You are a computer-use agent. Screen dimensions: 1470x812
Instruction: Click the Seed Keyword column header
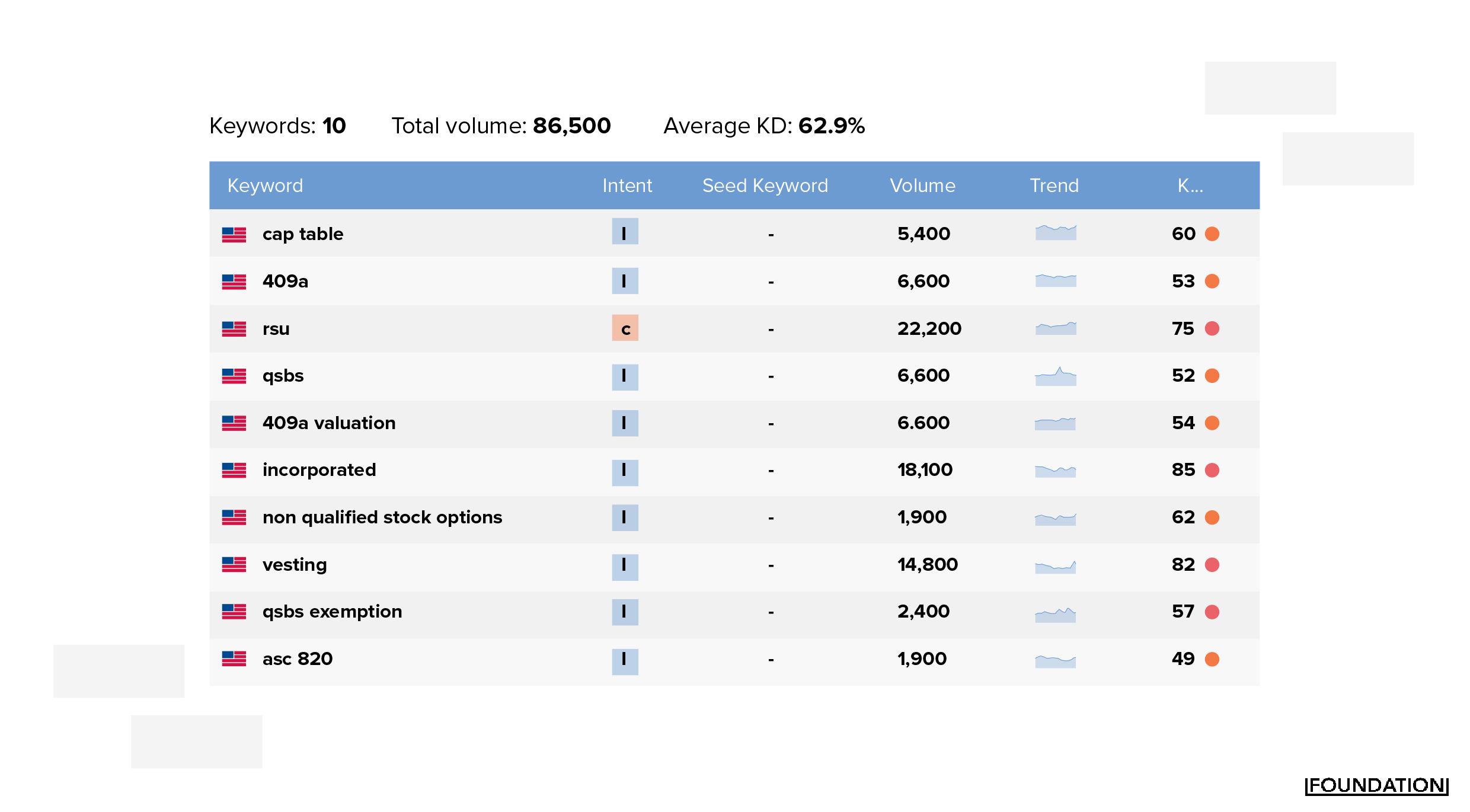tap(765, 186)
